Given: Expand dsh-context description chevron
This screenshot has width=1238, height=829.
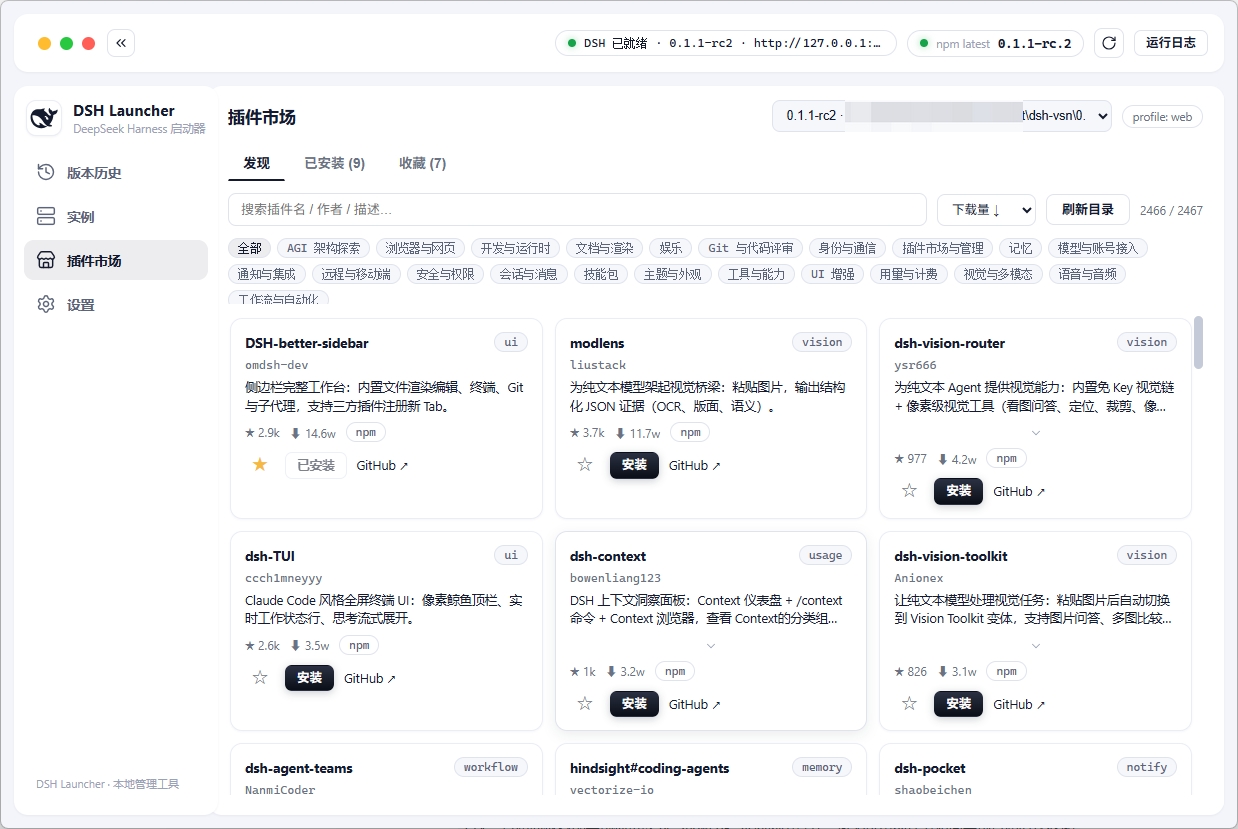Looking at the screenshot, I should click(x=711, y=646).
